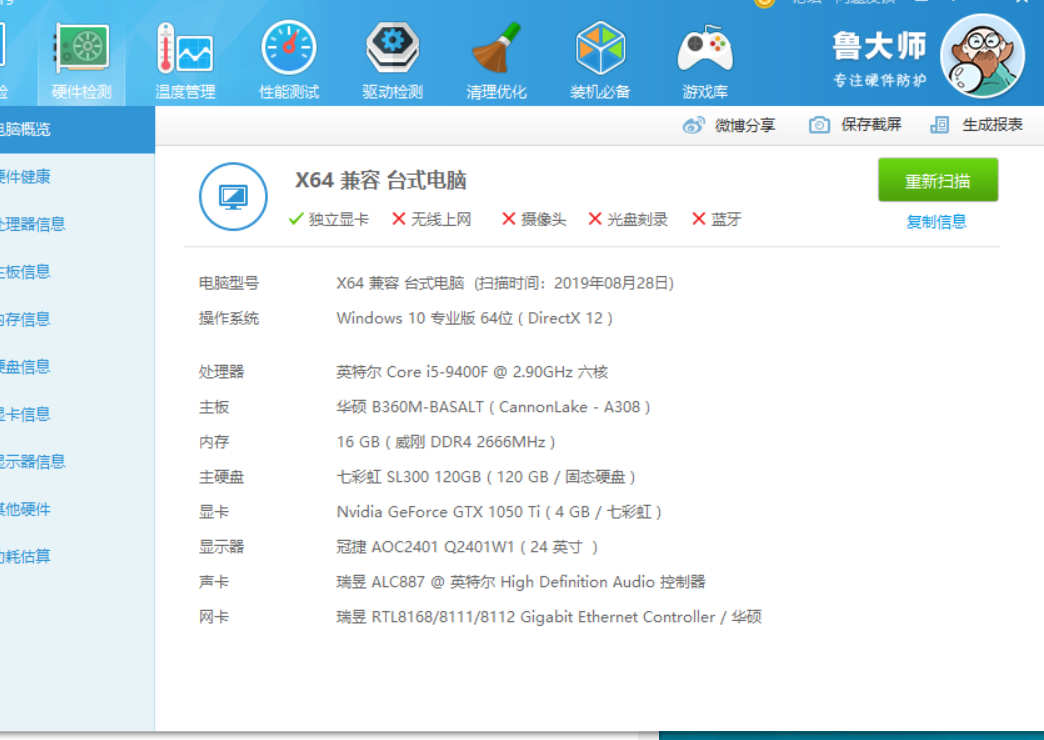Open the 硬件检测 hardware detection module
This screenshot has height=740, width=1044.
[x=81, y=61]
